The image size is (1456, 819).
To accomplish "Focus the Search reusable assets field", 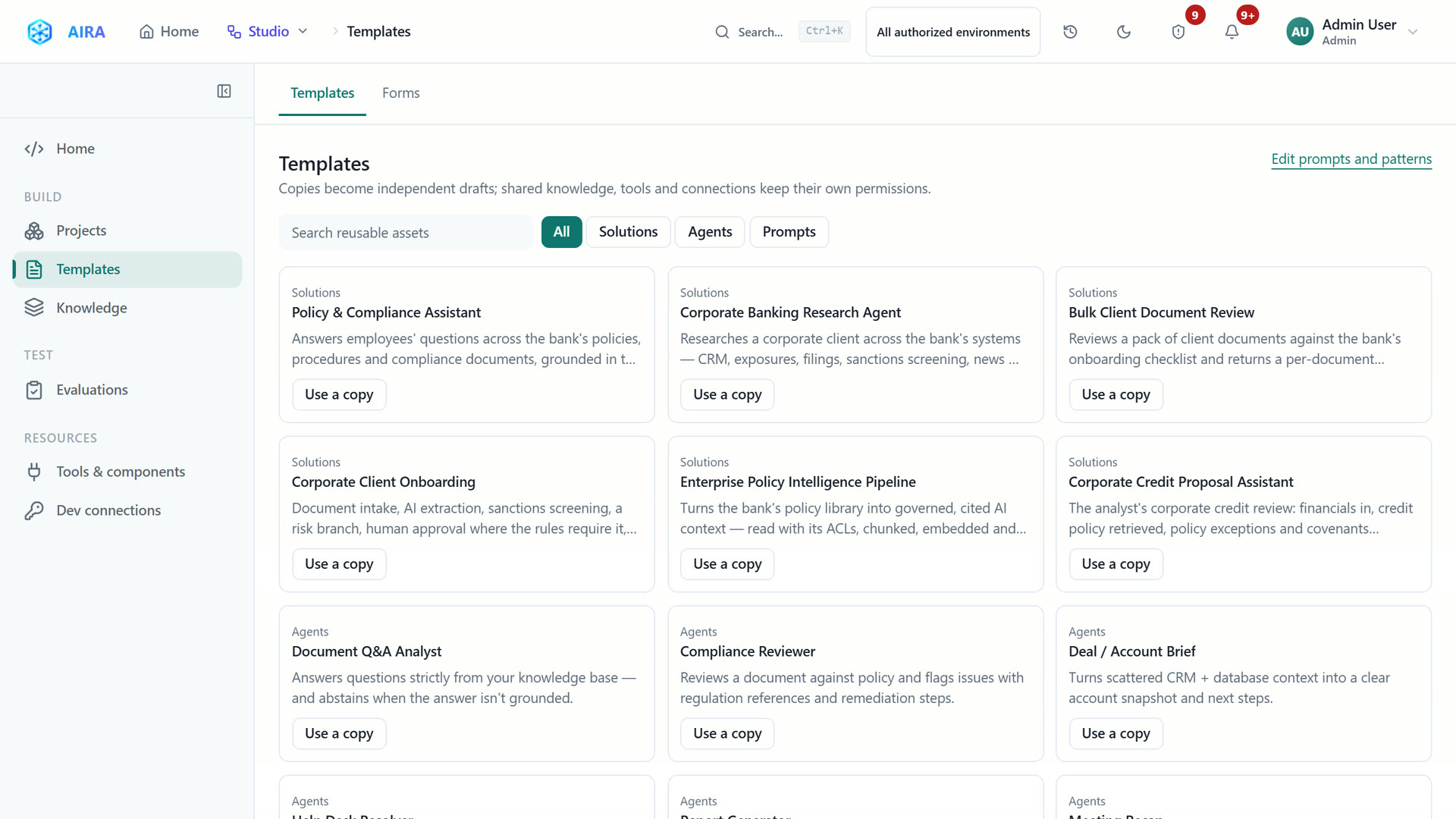I will click(406, 233).
